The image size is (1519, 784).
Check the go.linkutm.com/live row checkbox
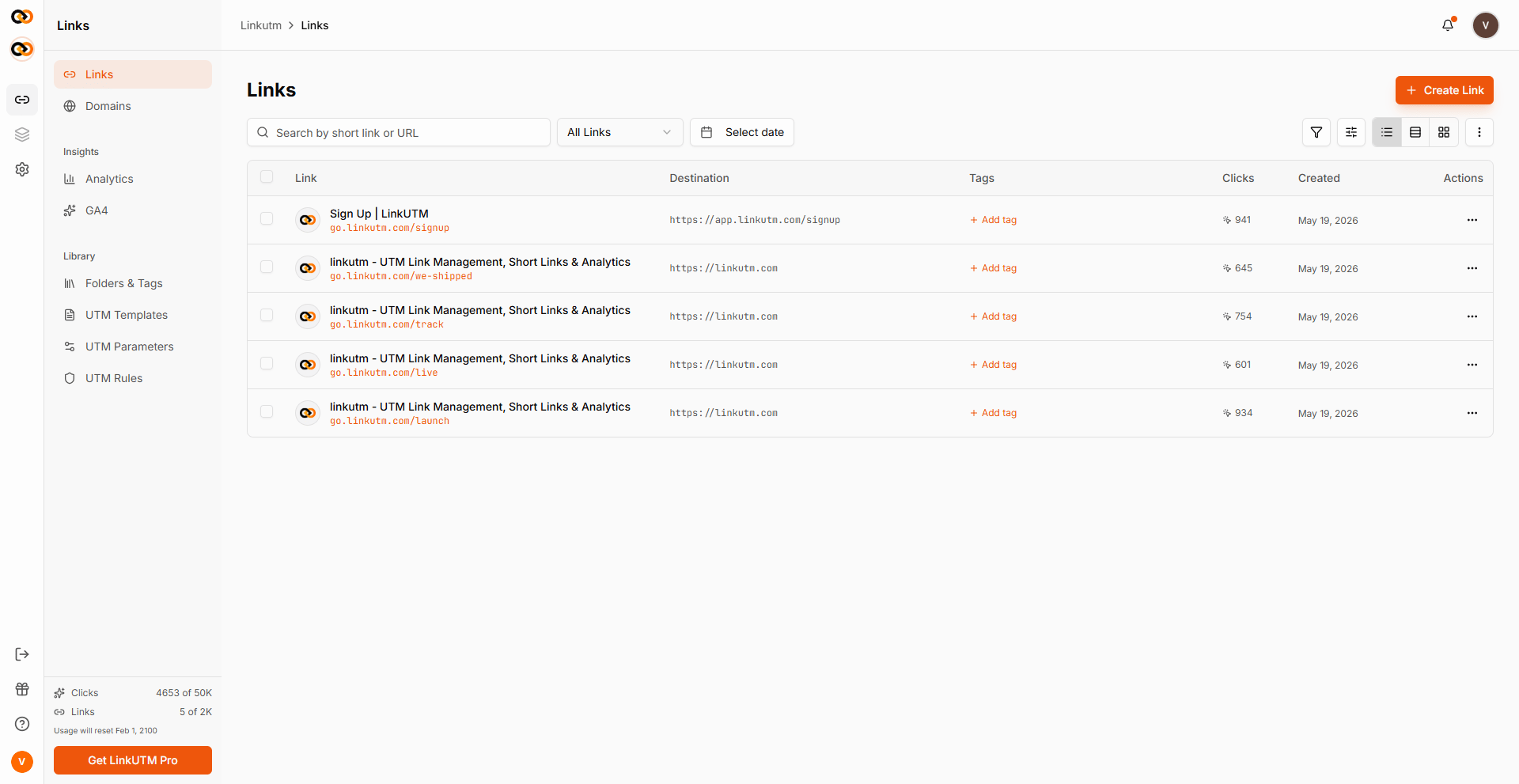(267, 363)
